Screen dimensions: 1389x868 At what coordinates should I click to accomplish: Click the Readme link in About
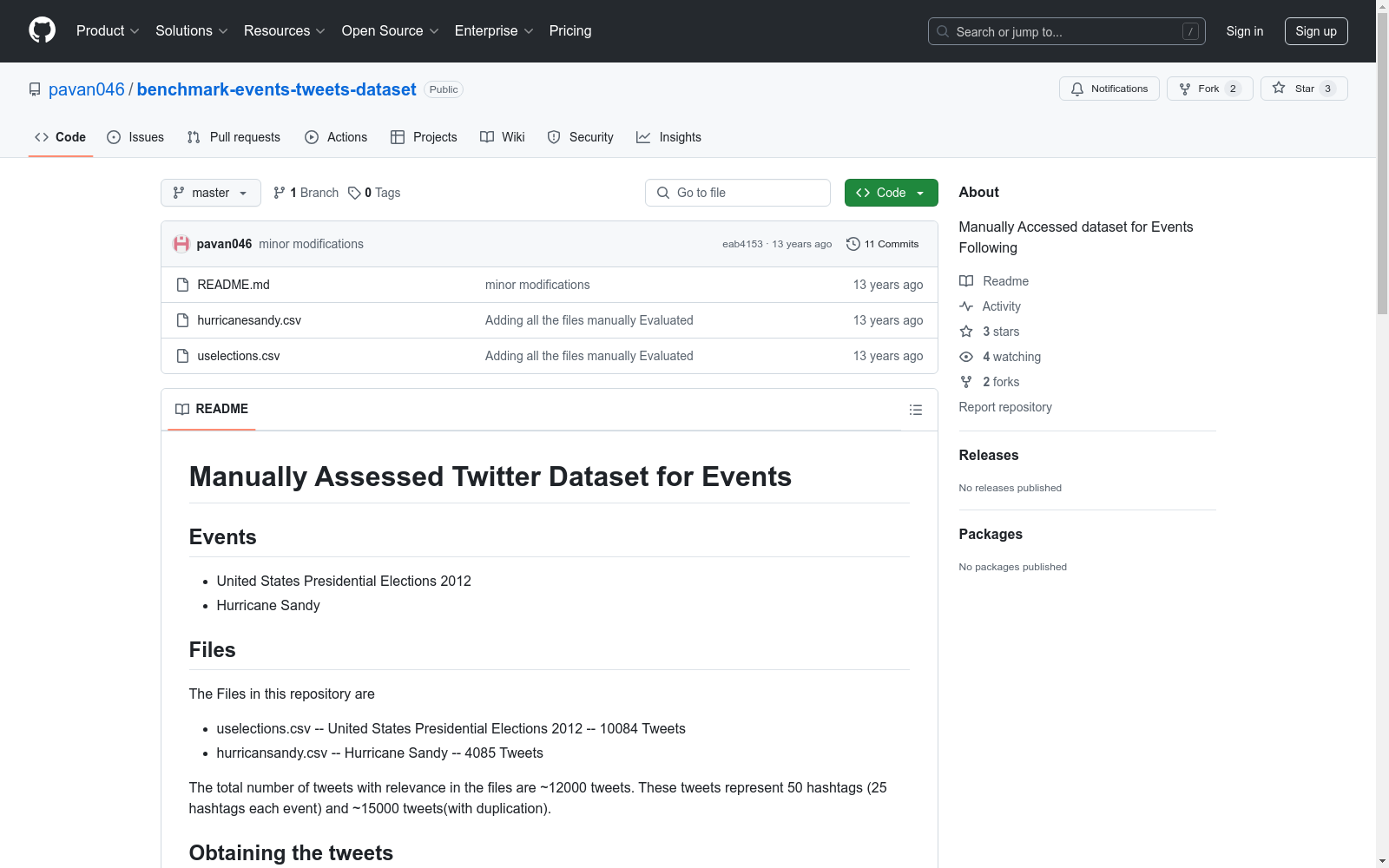pos(994,281)
